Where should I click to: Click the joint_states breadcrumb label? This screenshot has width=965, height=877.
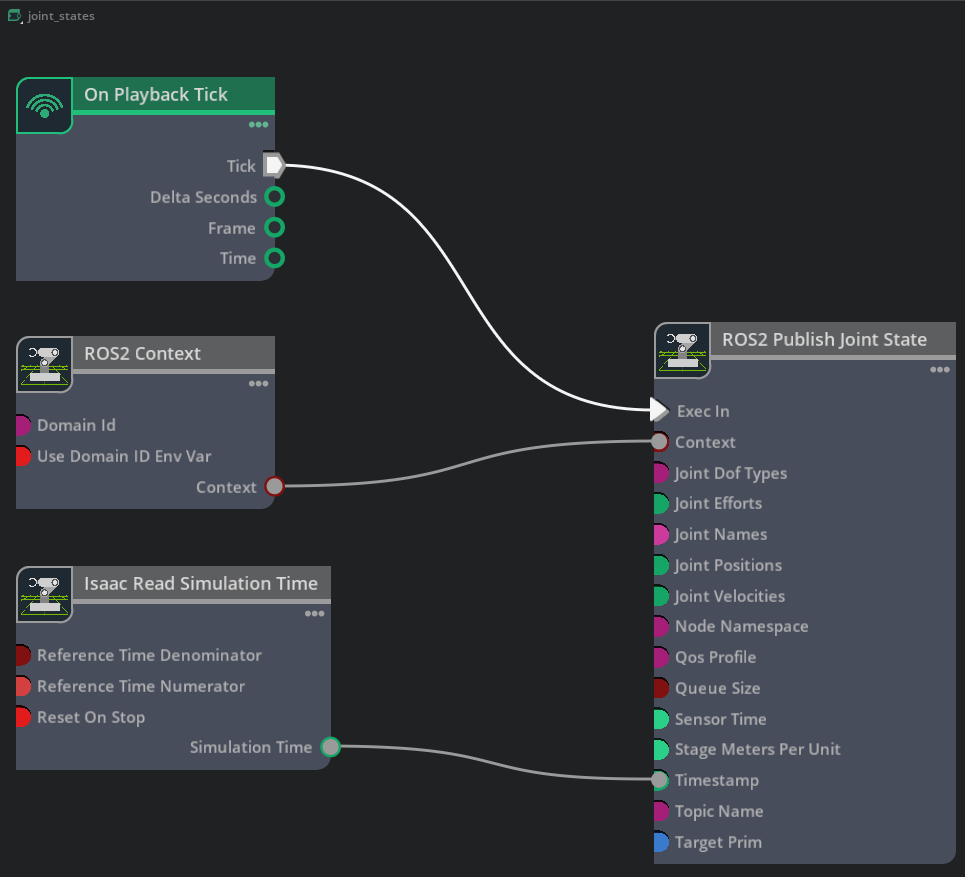61,16
